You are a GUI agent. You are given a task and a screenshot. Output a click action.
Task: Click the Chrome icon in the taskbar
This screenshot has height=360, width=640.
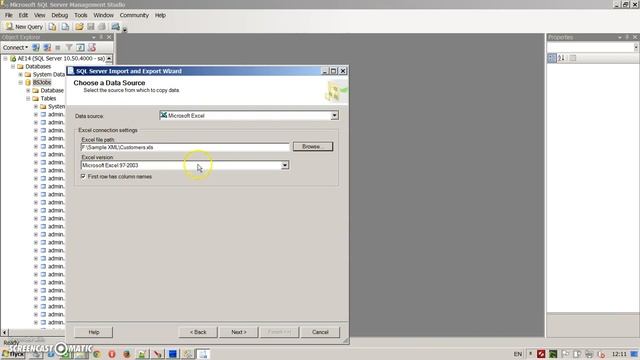(x=97, y=354)
